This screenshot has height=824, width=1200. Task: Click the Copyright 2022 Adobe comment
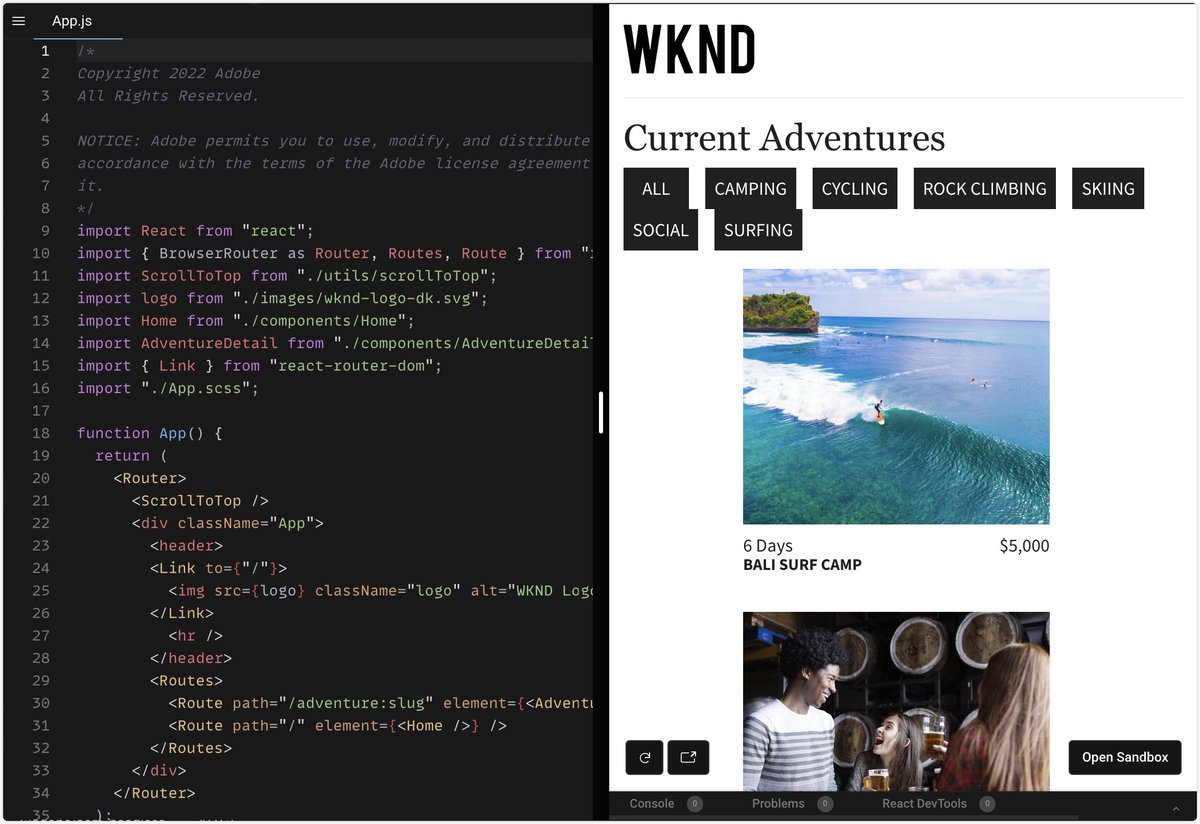(168, 73)
